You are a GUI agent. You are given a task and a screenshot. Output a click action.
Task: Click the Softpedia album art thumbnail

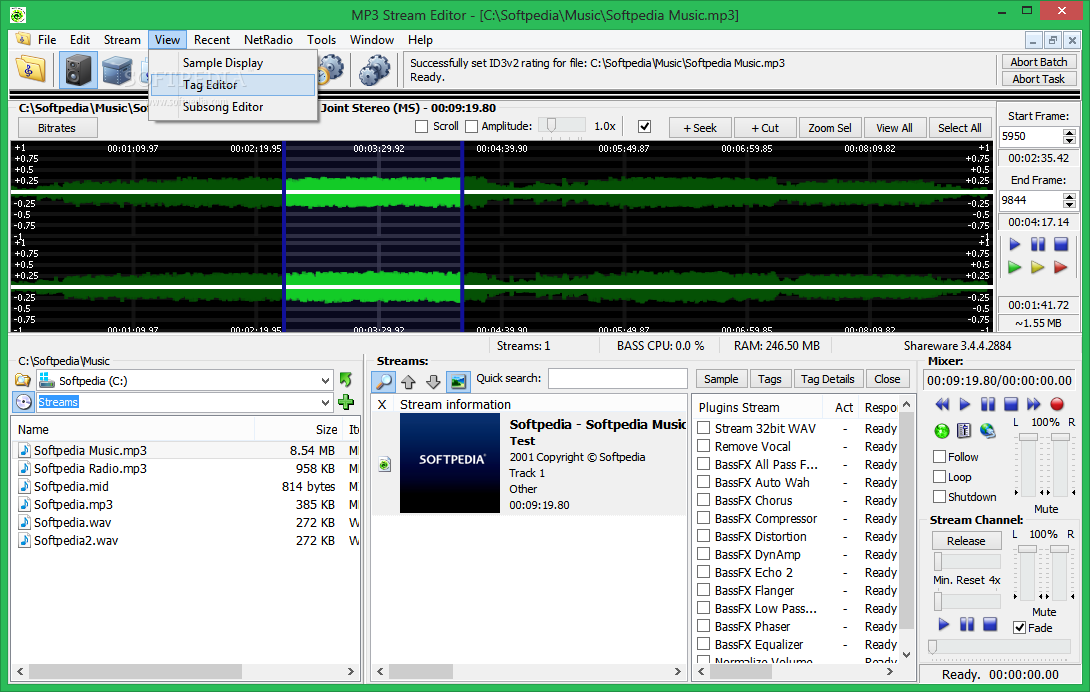tap(450, 462)
